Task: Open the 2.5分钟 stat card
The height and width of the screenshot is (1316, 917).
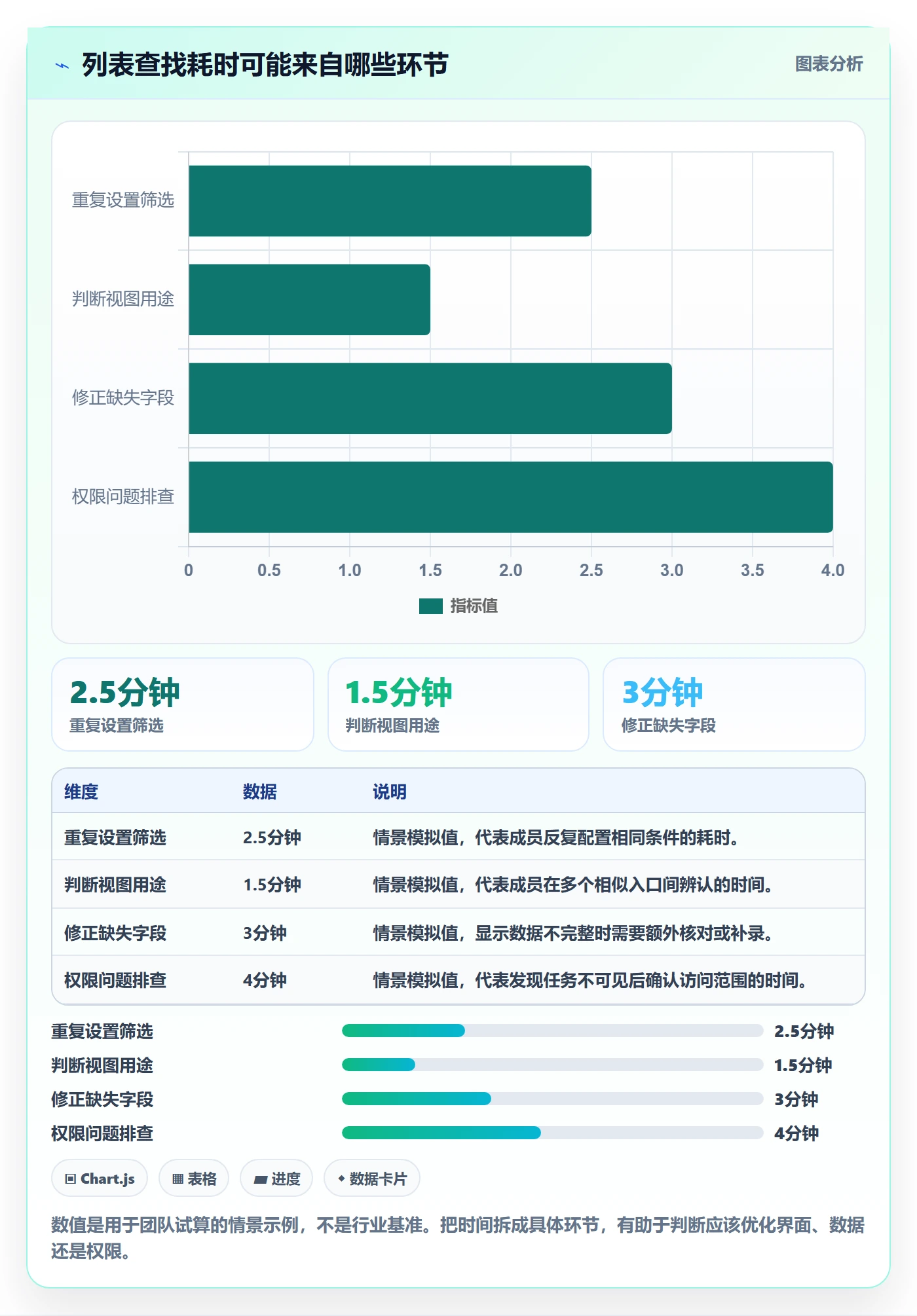Action: [x=183, y=704]
